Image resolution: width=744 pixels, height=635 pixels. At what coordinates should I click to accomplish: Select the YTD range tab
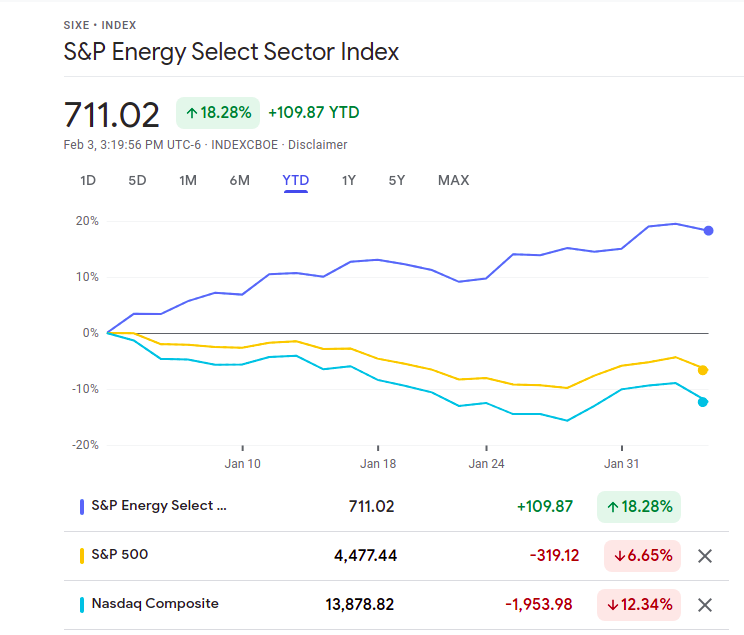[x=295, y=180]
